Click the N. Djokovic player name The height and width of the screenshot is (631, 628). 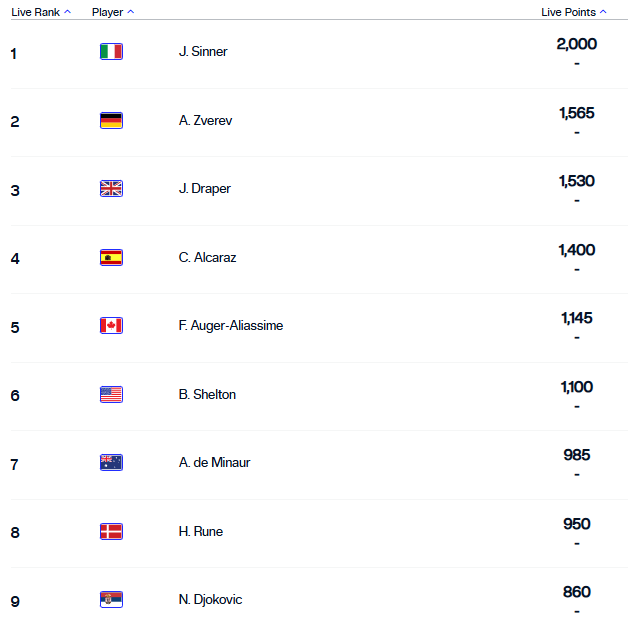point(211,599)
